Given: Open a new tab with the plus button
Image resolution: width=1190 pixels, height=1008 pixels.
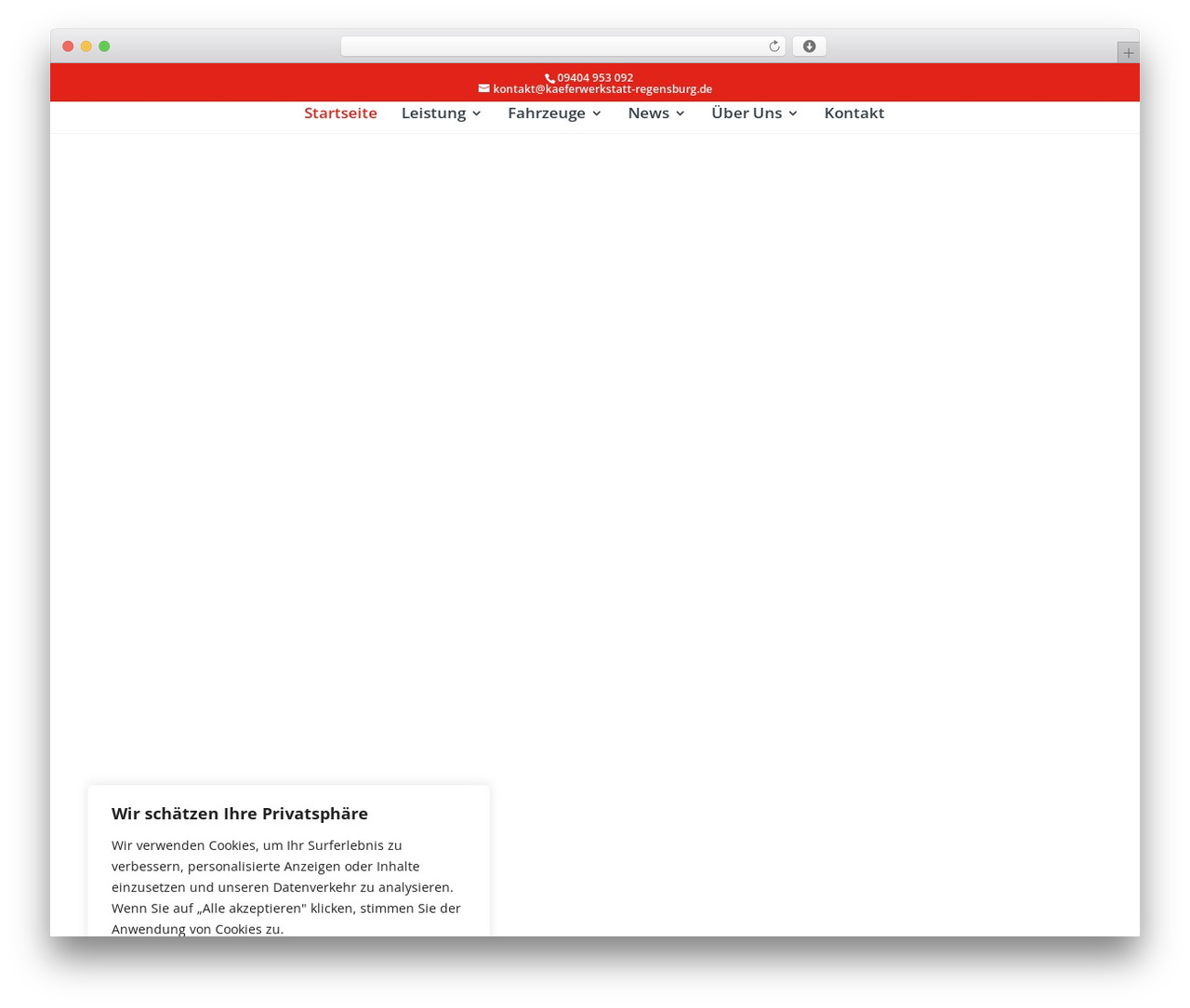Looking at the screenshot, I should coord(1128,53).
